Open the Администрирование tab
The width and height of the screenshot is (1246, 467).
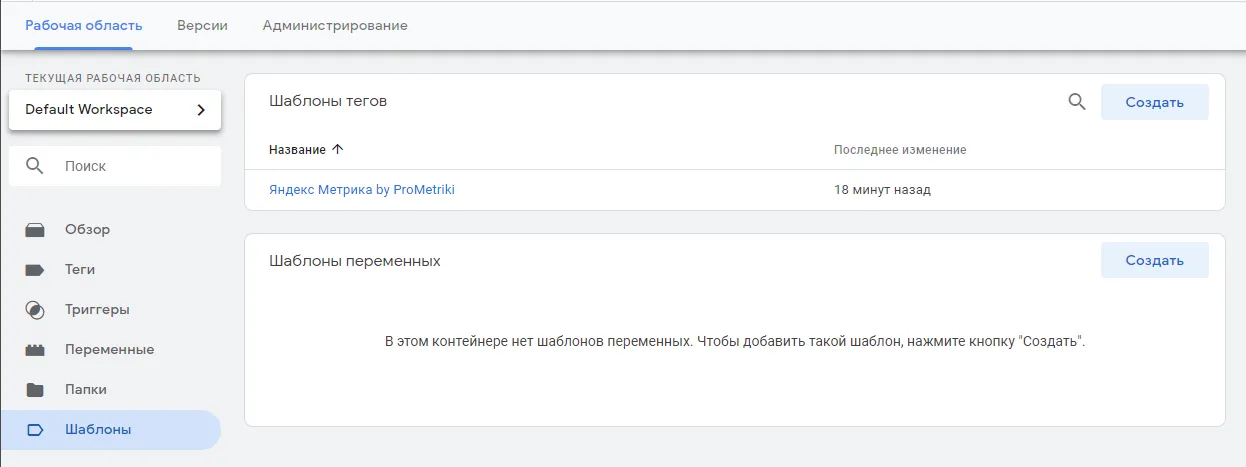pos(335,25)
